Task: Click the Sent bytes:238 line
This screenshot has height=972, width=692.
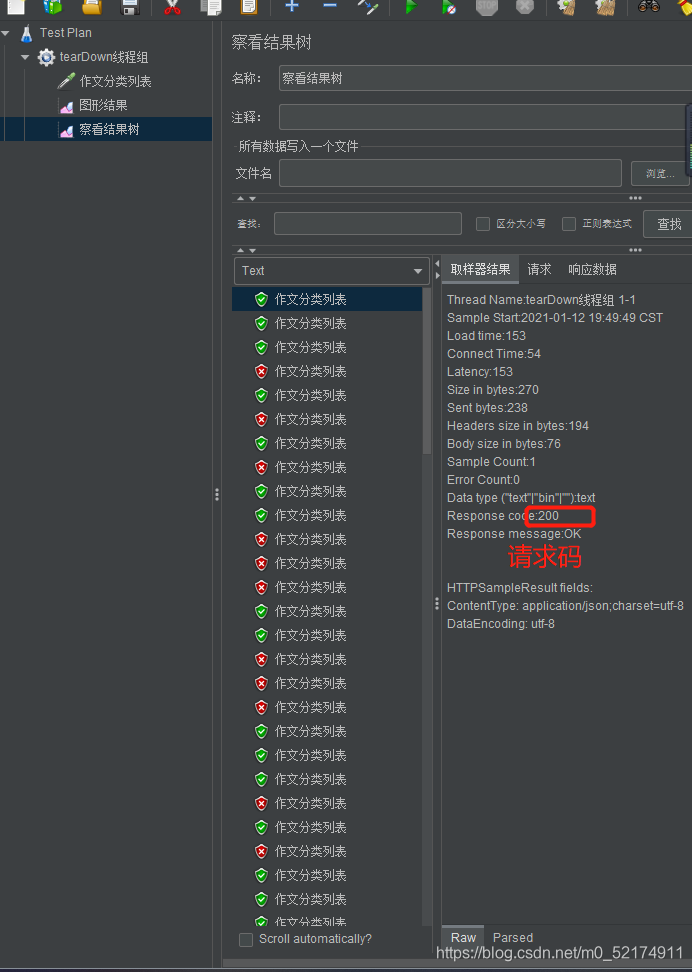Action: point(487,408)
